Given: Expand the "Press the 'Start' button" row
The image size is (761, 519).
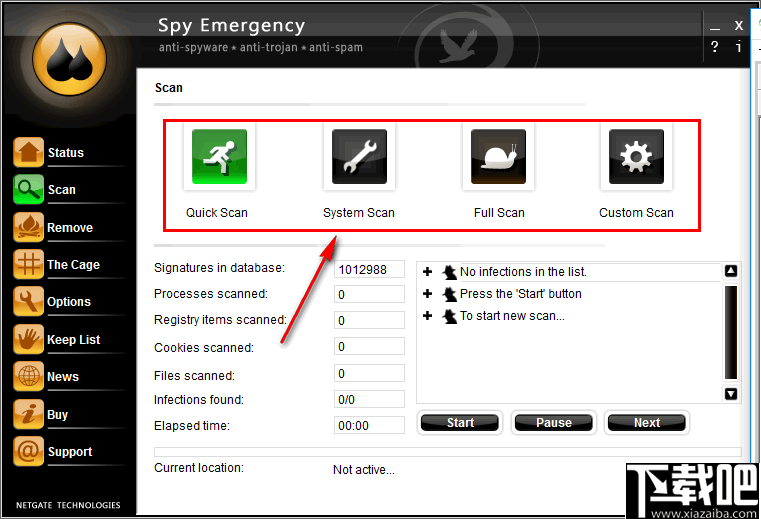Looking at the screenshot, I should click(x=428, y=293).
